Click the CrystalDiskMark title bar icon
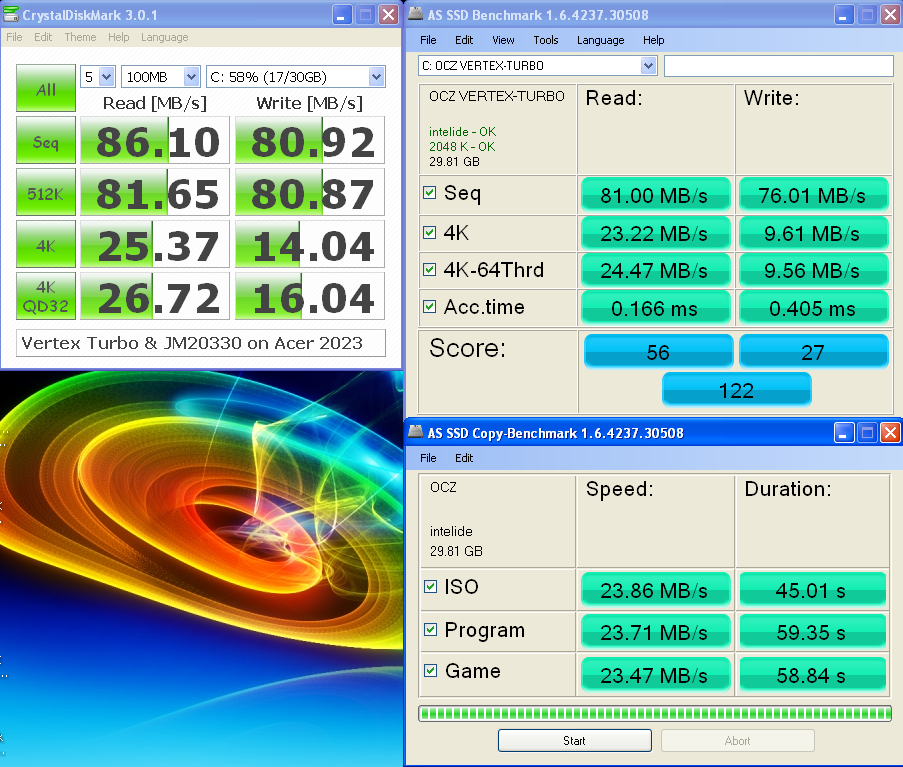Screen dimensions: 903x767 point(12,14)
